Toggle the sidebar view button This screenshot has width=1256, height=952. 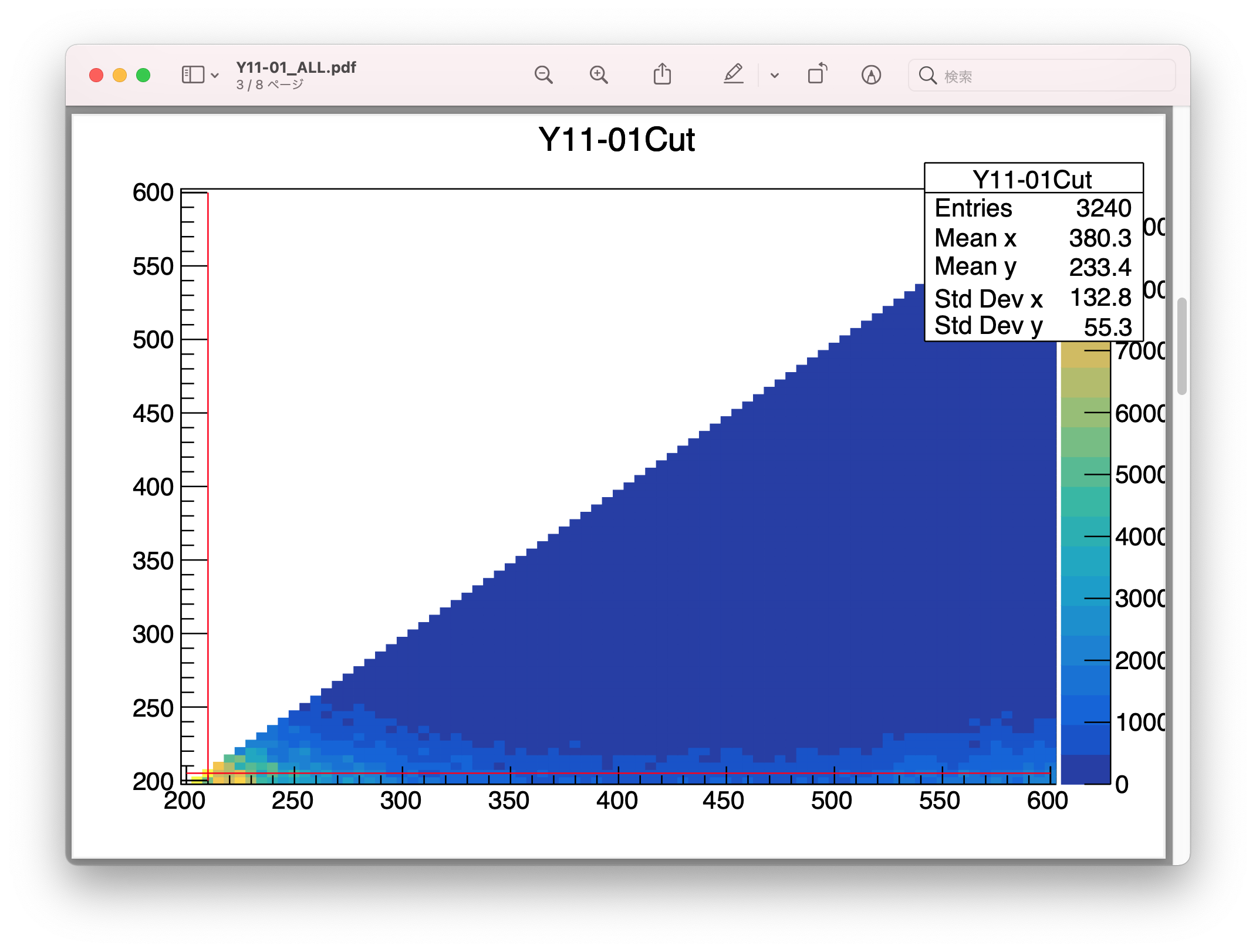[193, 75]
